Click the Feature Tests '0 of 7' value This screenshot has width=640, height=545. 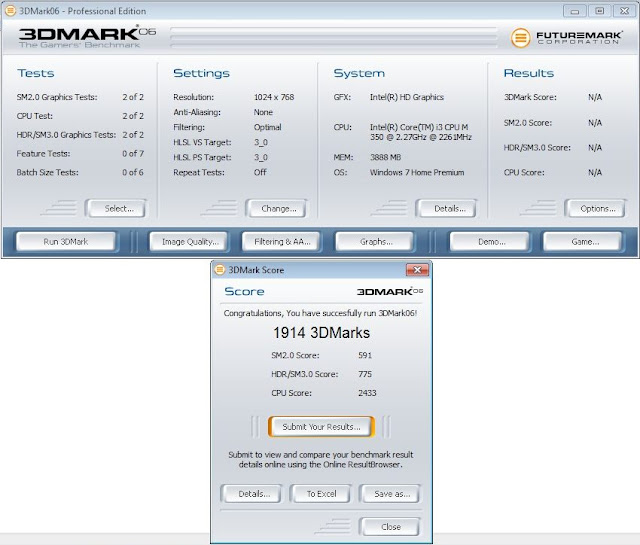pyautogui.click(x=133, y=153)
